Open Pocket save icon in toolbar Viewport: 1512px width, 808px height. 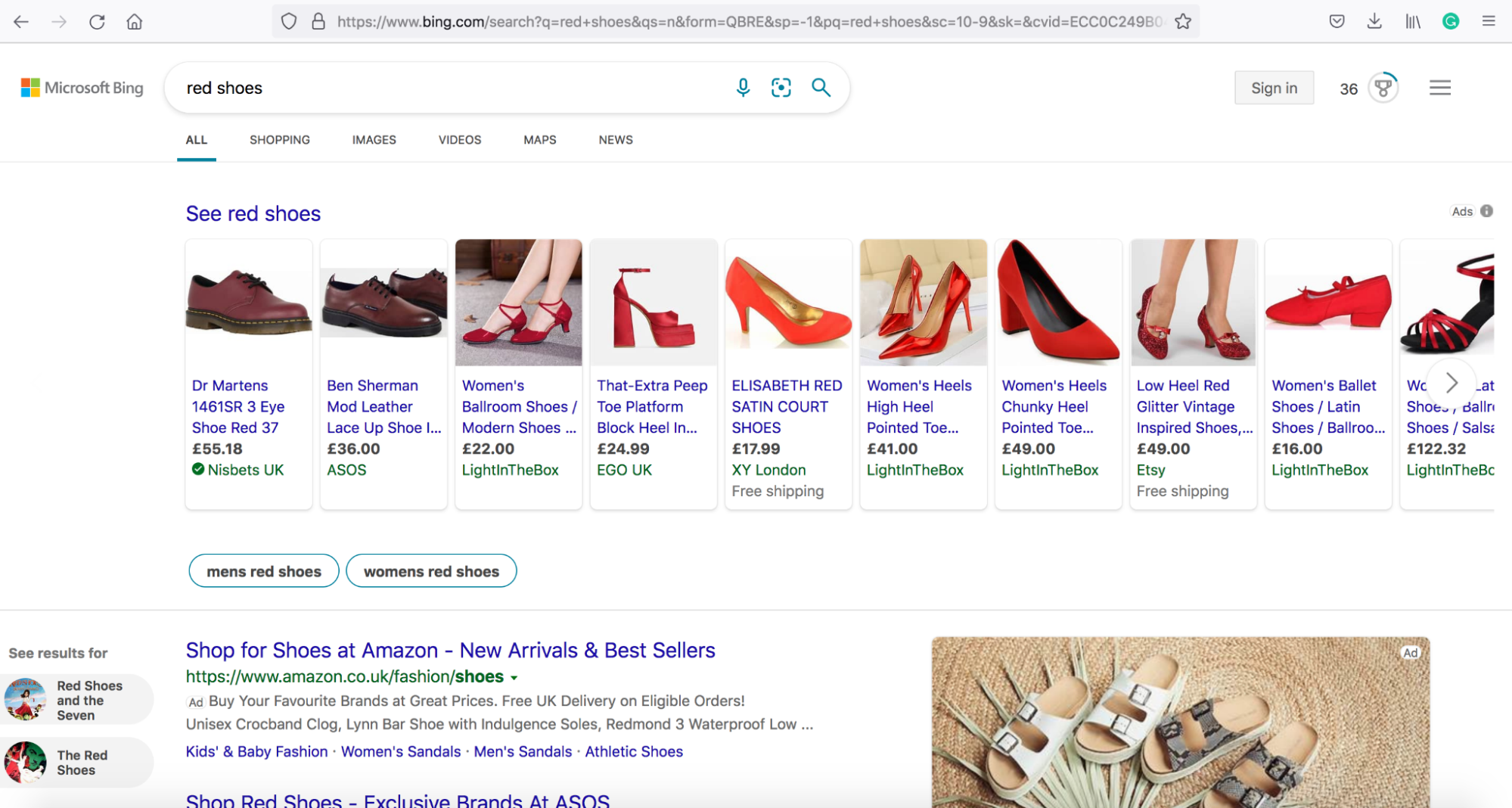tap(1337, 21)
